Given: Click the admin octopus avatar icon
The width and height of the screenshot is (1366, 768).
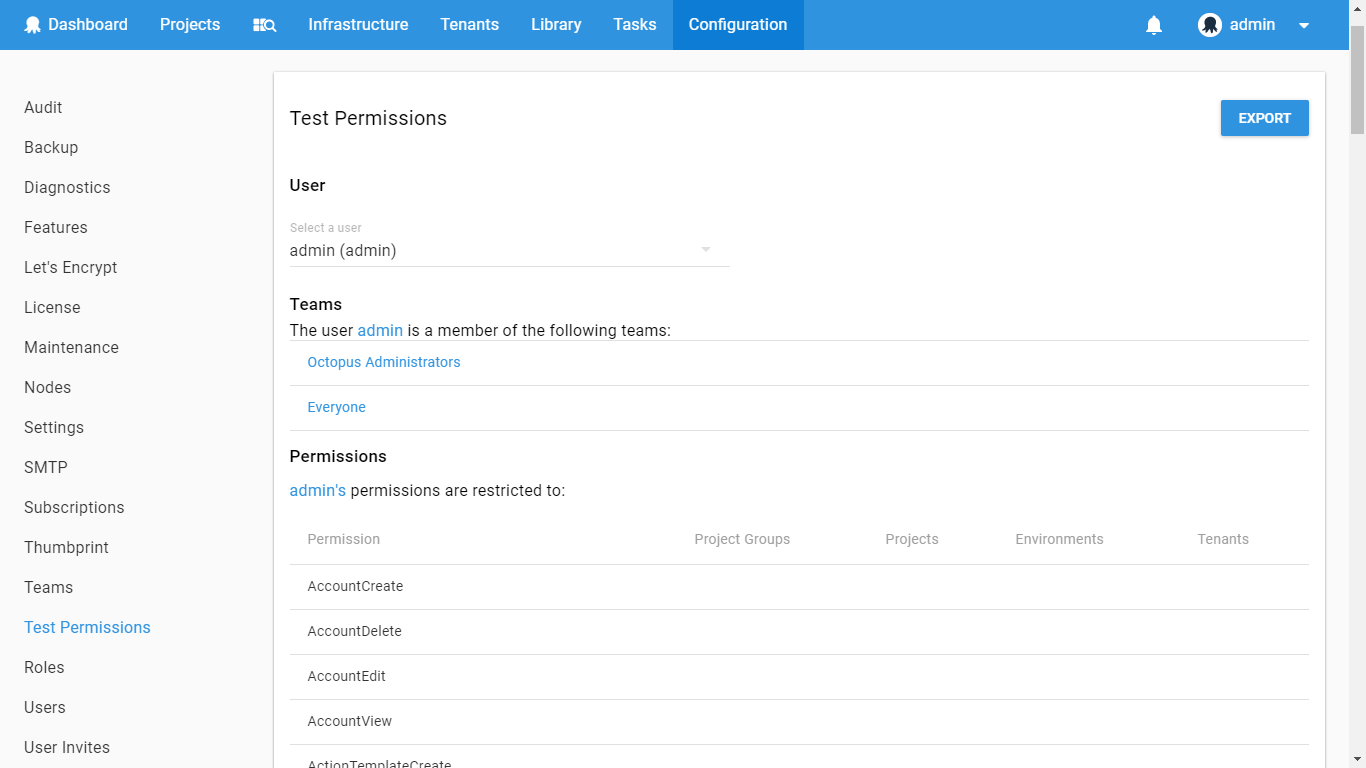Looking at the screenshot, I should [x=1209, y=24].
